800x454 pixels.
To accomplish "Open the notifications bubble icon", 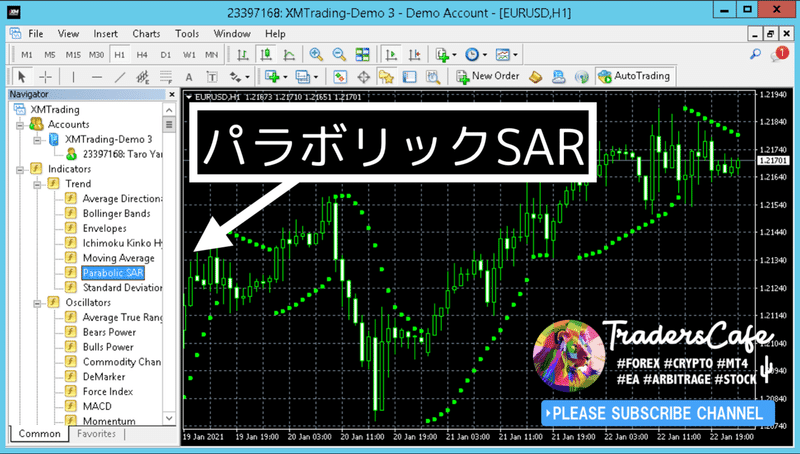I will [x=780, y=54].
